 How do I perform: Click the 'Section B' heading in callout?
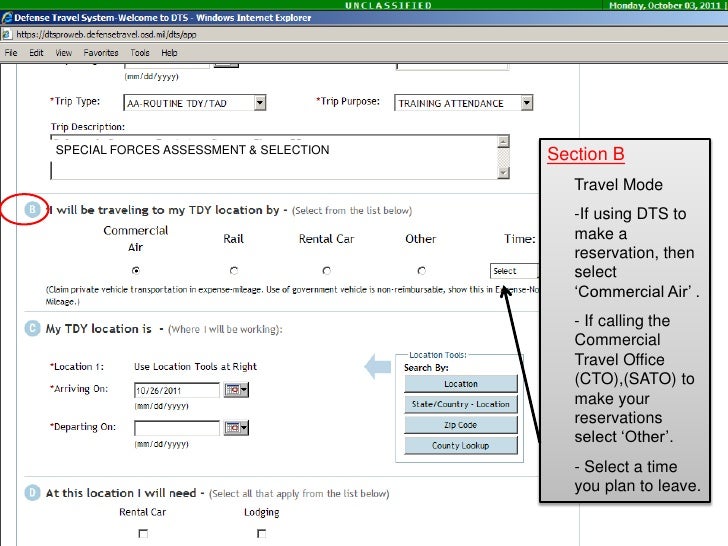(585, 154)
